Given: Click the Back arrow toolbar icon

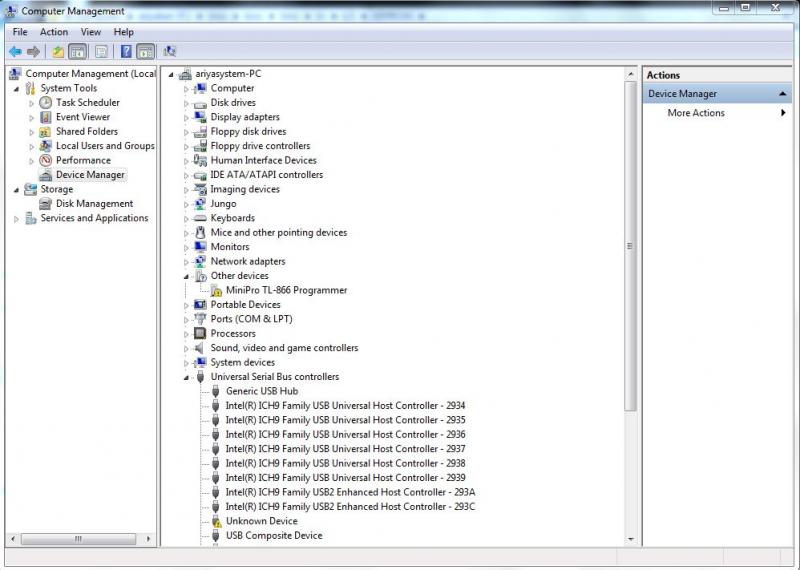Looking at the screenshot, I should (x=15, y=52).
